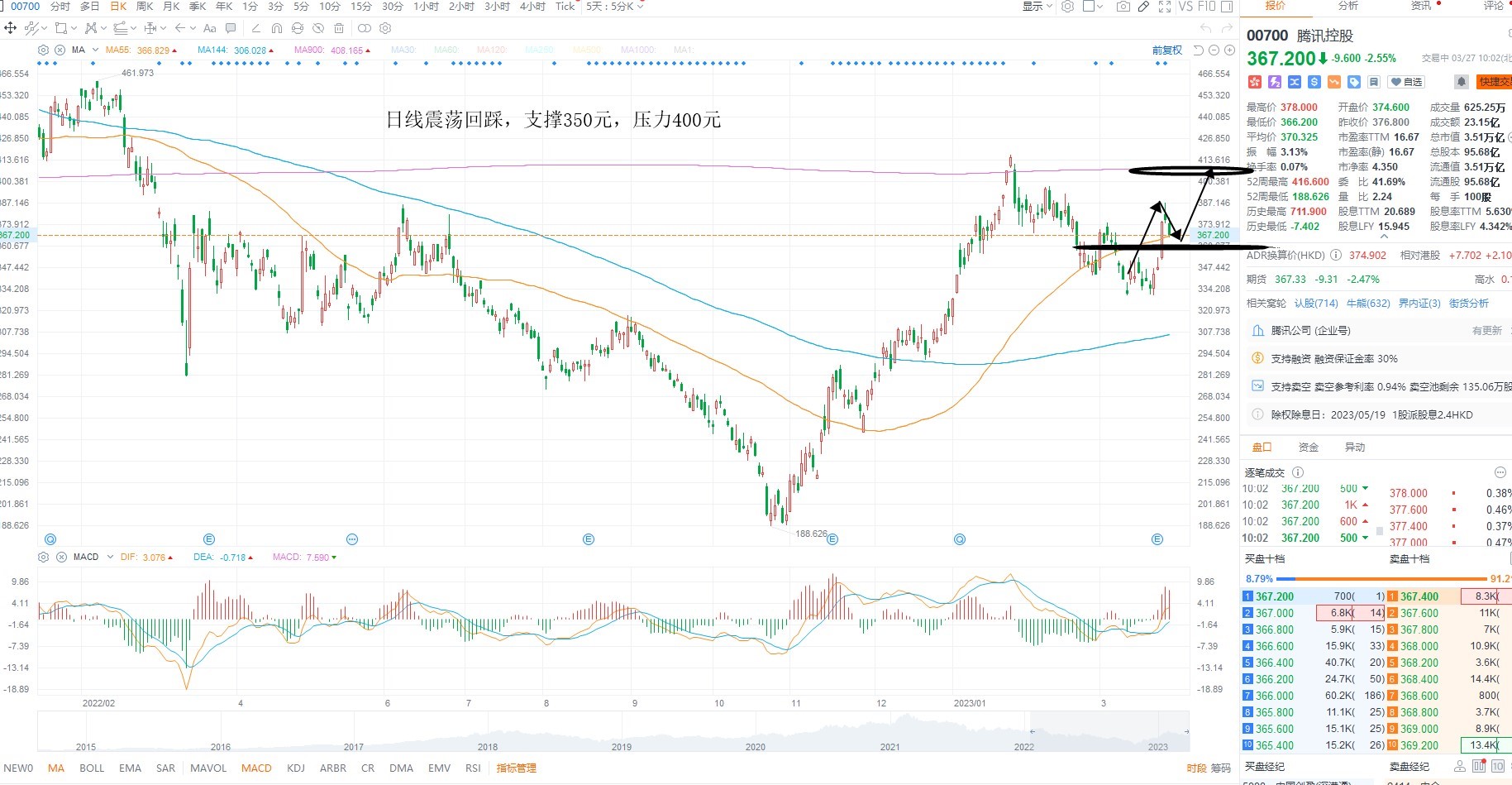
Task: Open the 分析 tab
Action: click(x=1348, y=6)
